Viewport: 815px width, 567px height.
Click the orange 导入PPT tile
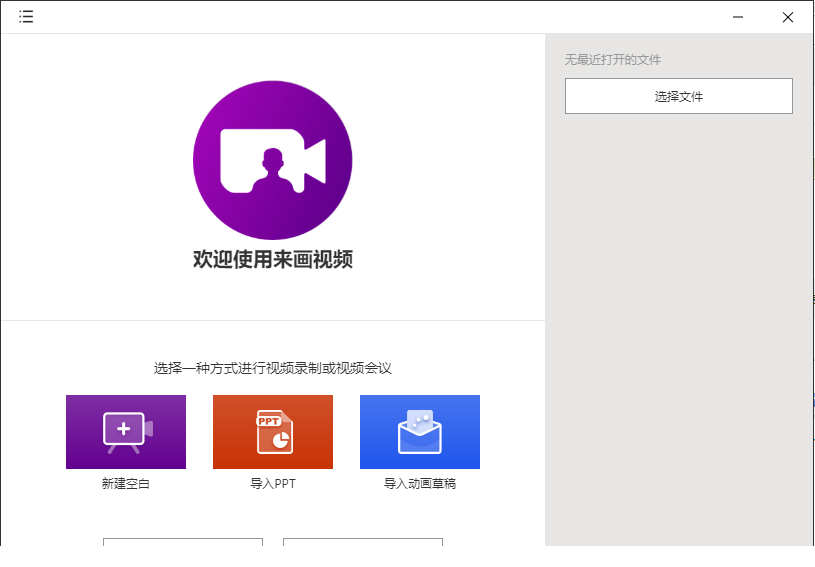pyautogui.click(x=273, y=432)
